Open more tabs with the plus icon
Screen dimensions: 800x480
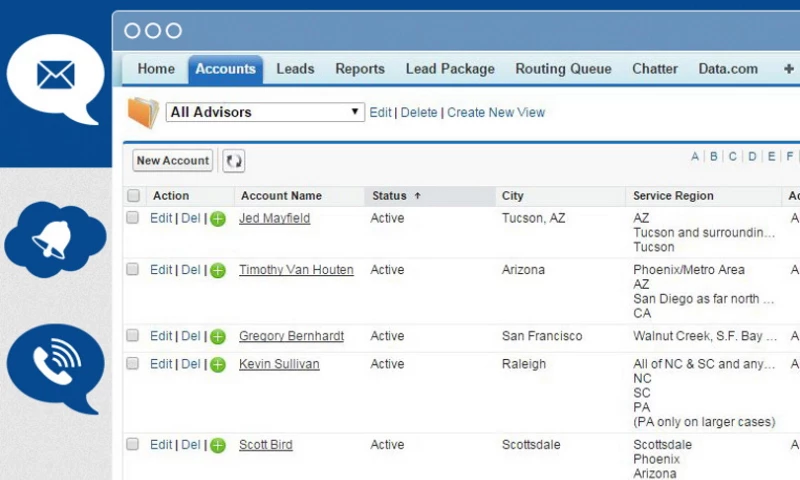pos(789,69)
